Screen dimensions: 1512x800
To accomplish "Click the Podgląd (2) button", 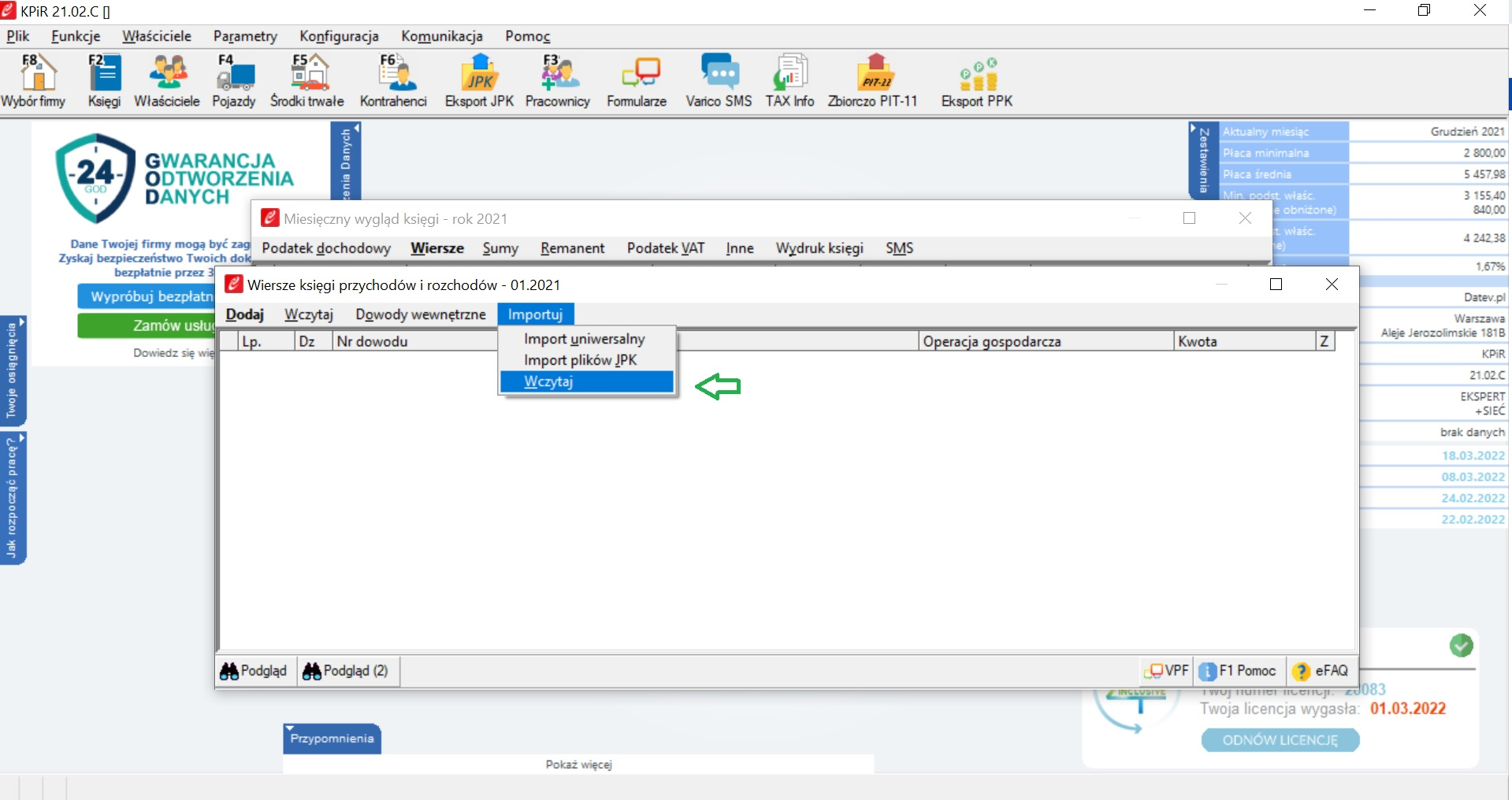I will click(x=347, y=671).
